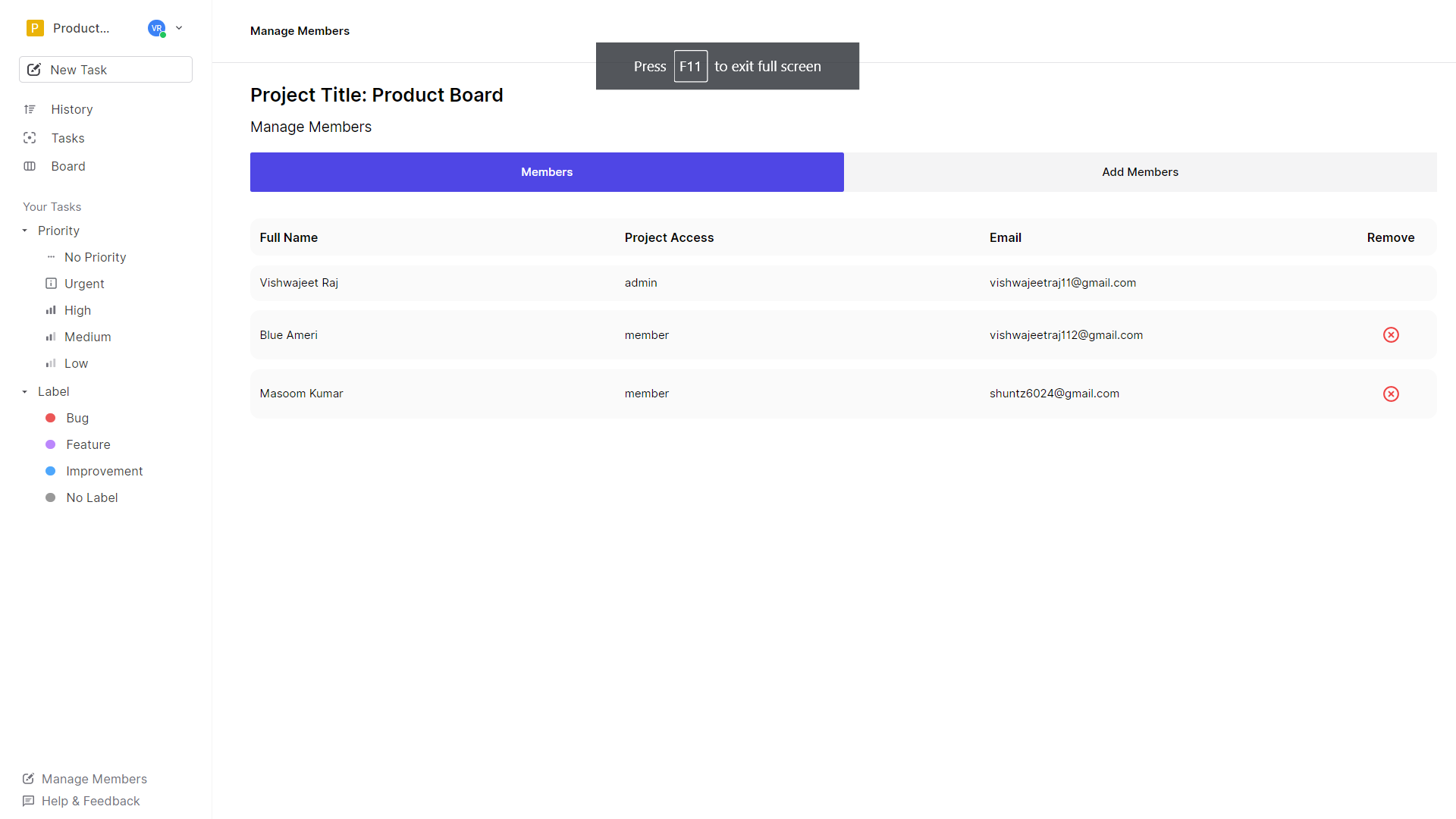The image size is (1456, 819).
Task: Remove Blue Ameri from project
Action: tap(1391, 334)
